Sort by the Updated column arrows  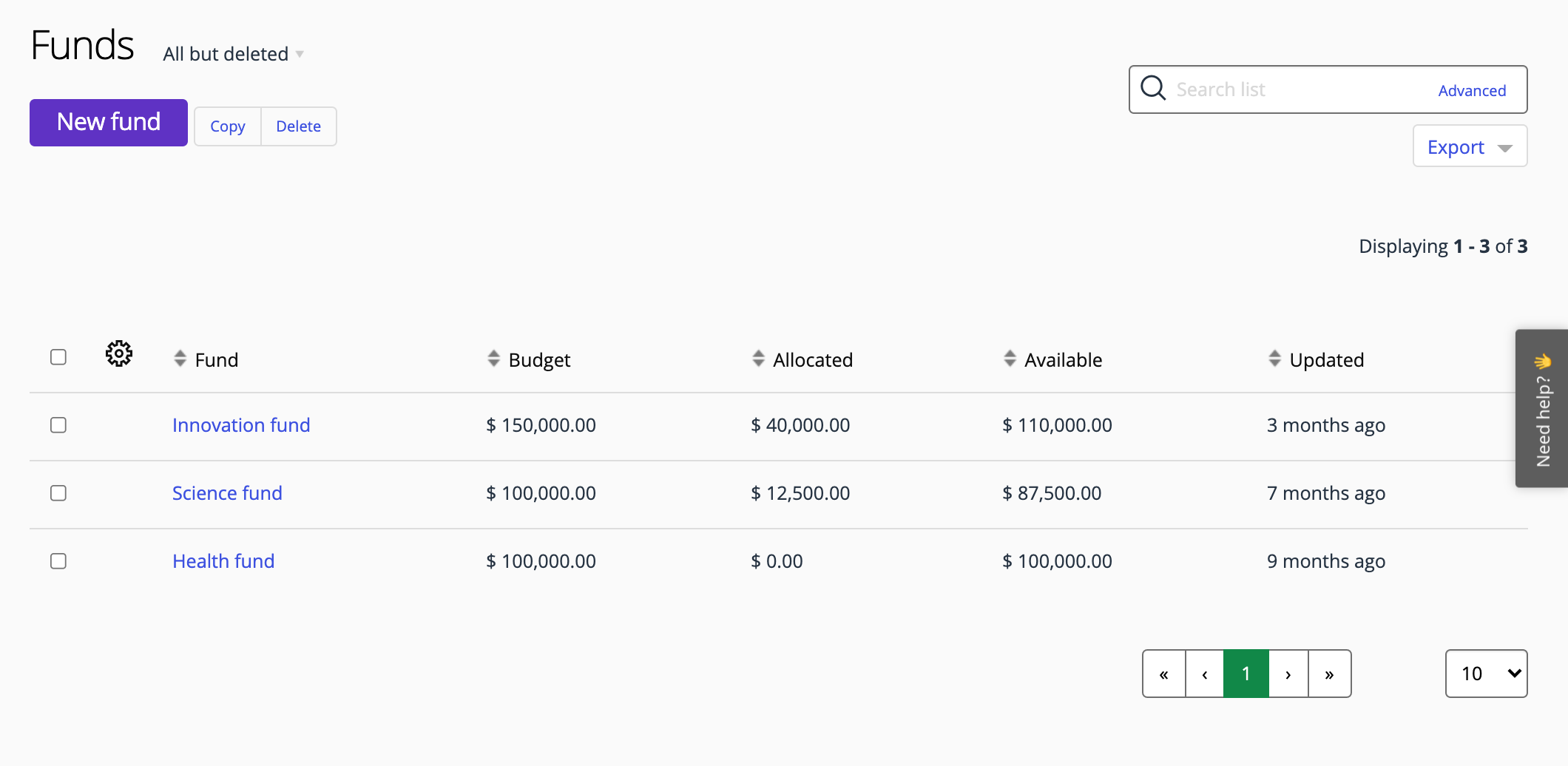1274,359
